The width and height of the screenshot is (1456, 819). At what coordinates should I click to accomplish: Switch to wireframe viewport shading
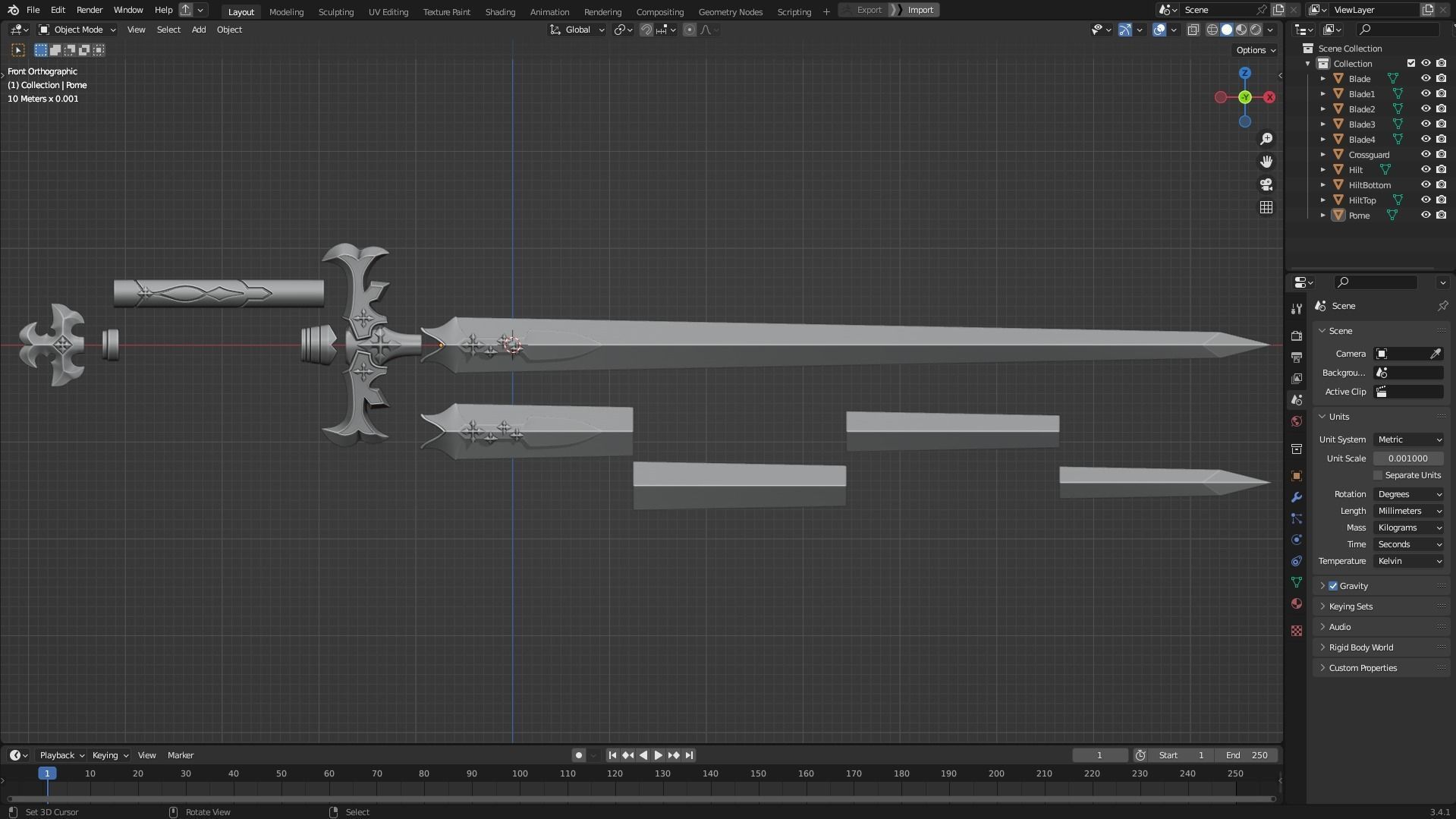tap(1212, 30)
